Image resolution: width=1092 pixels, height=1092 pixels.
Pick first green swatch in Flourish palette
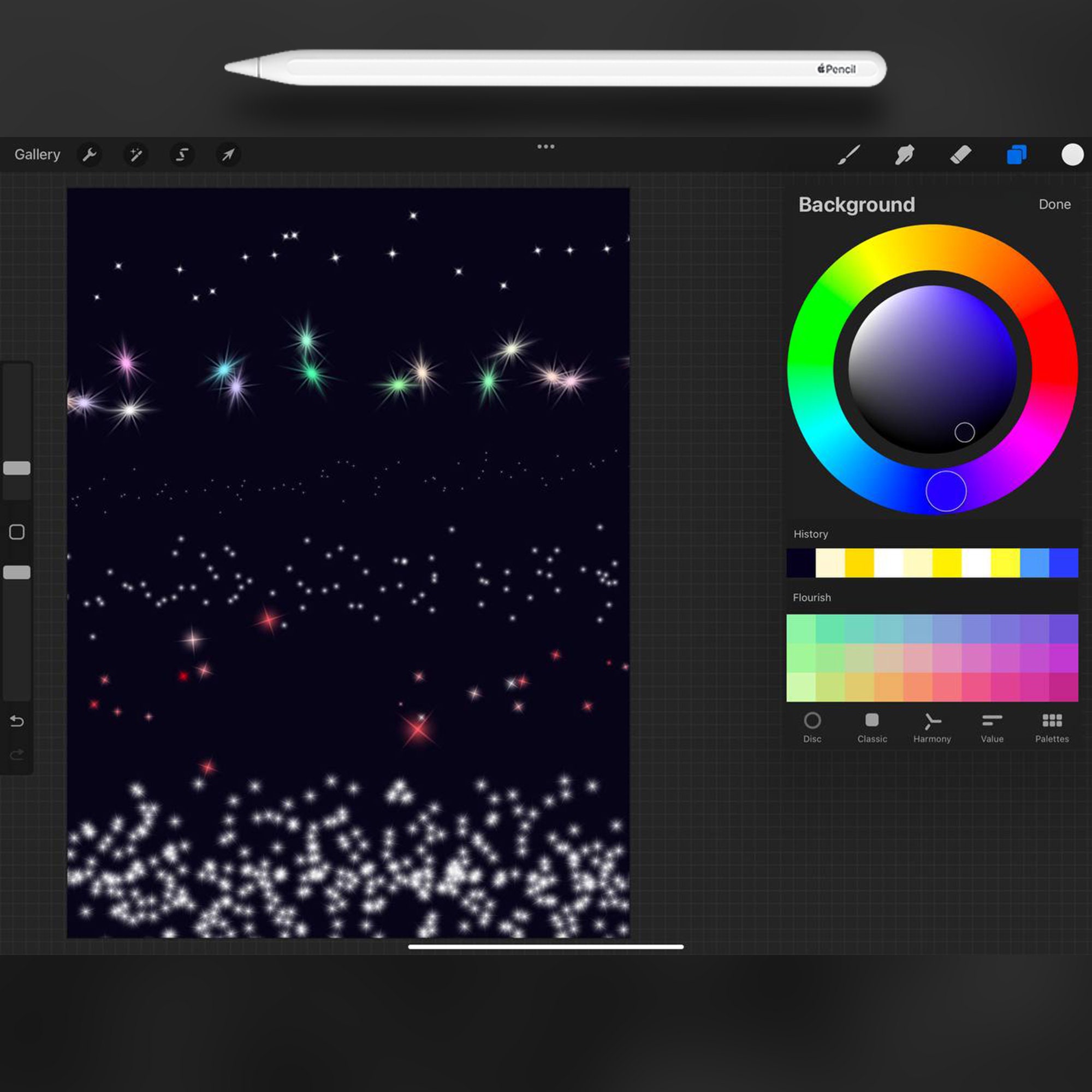pyautogui.click(x=801, y=628)
